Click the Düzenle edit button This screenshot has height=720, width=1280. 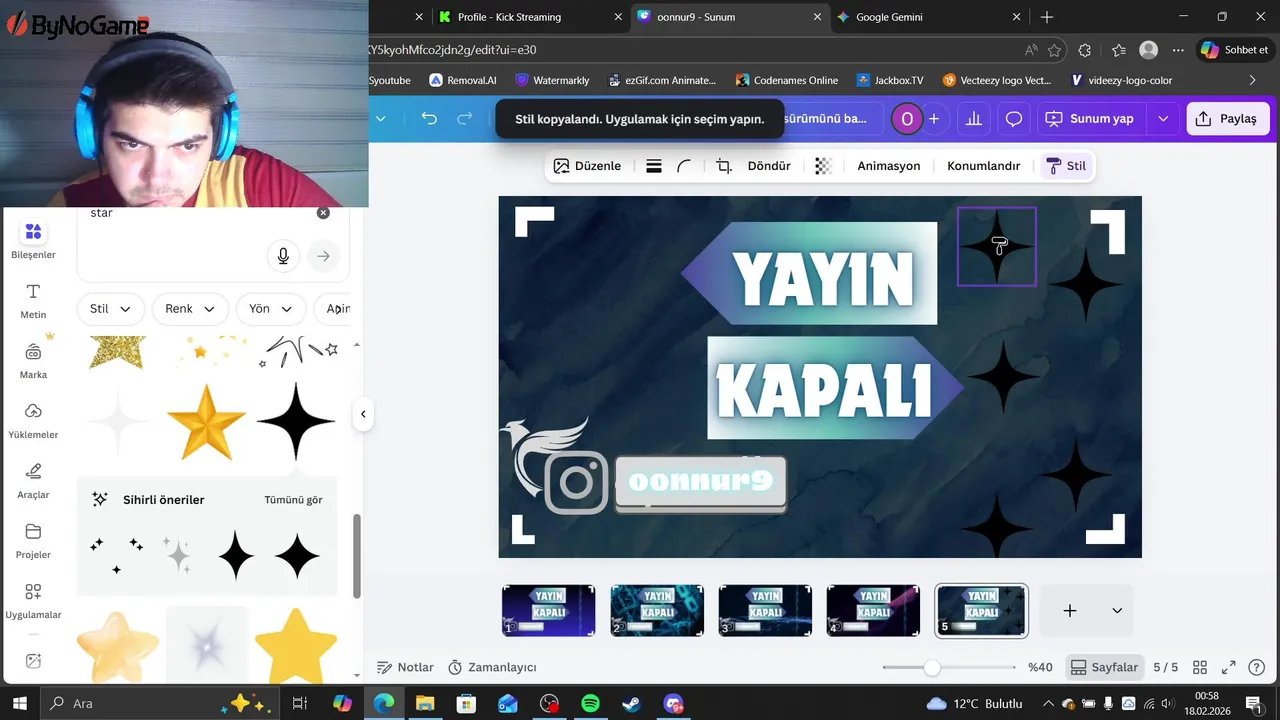587,166
